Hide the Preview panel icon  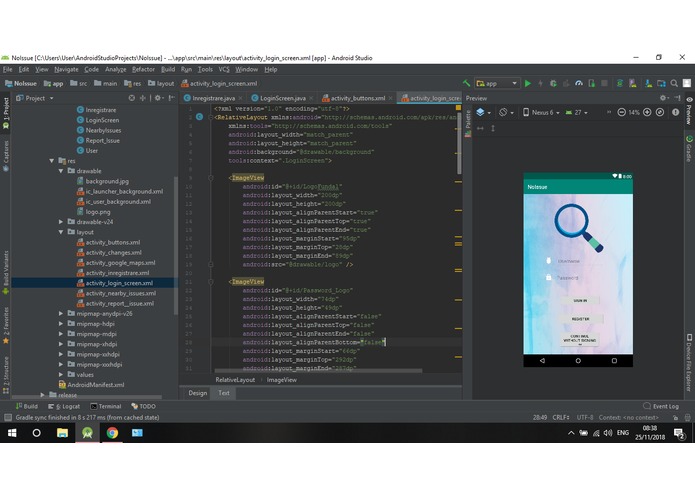(x=677, y=98)
